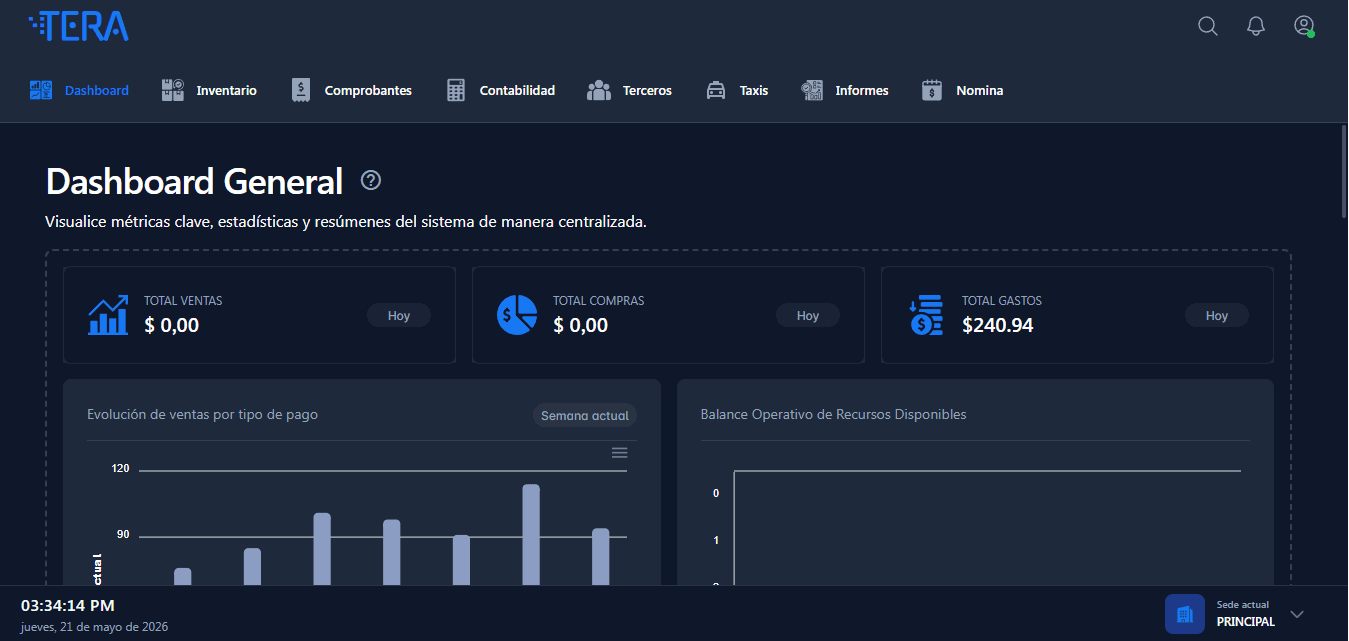Open help question mark beside Dashboard General
1349x641 pixels.
pos(371,181)
